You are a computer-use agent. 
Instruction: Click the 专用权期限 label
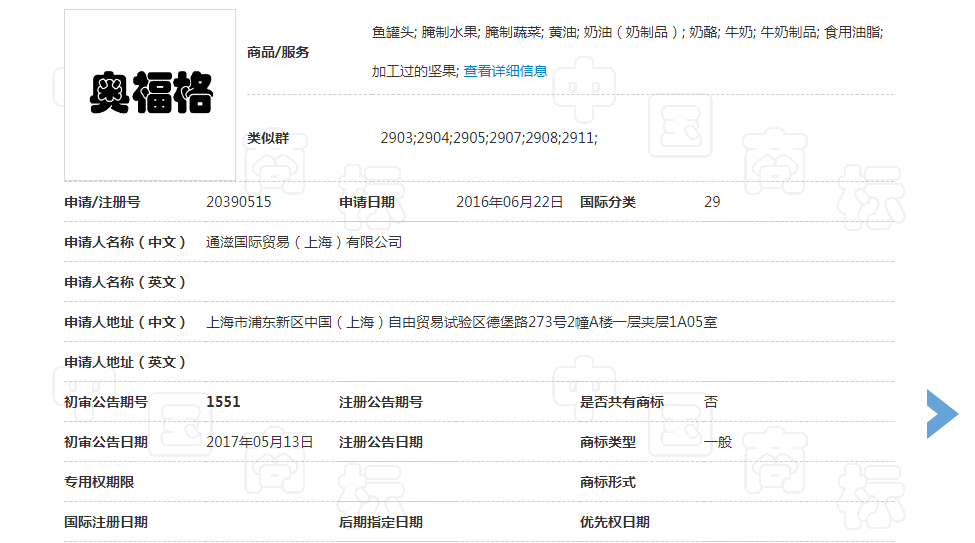coord(99,482)
